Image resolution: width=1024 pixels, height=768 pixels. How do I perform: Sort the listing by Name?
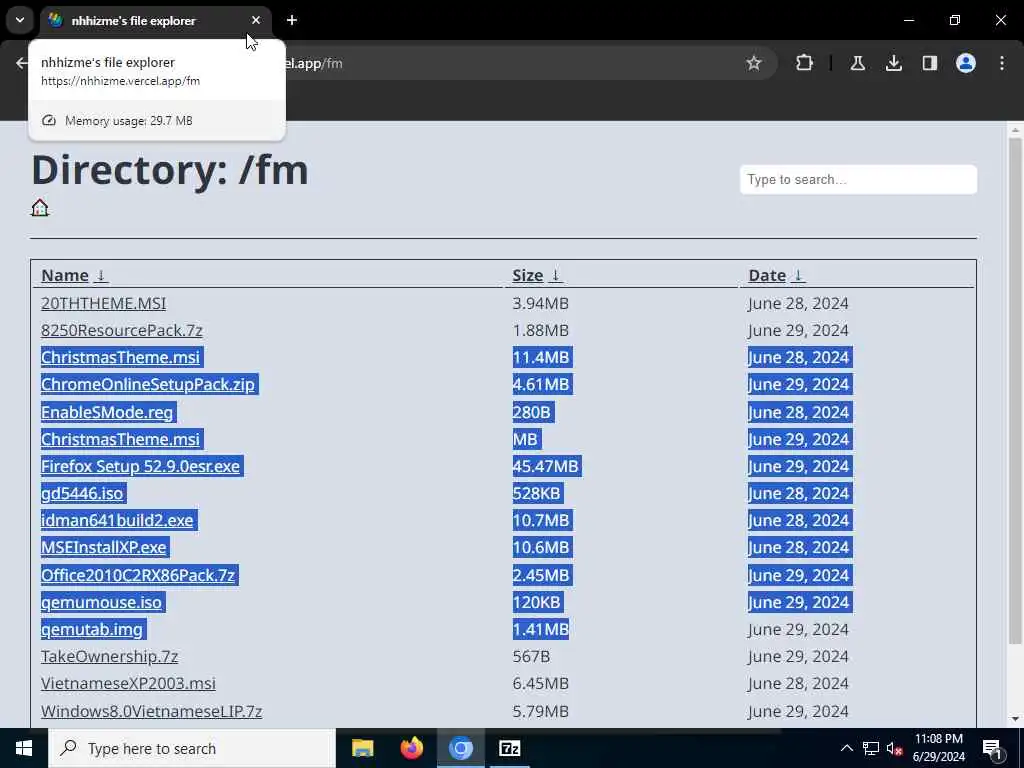pos(74,275)
